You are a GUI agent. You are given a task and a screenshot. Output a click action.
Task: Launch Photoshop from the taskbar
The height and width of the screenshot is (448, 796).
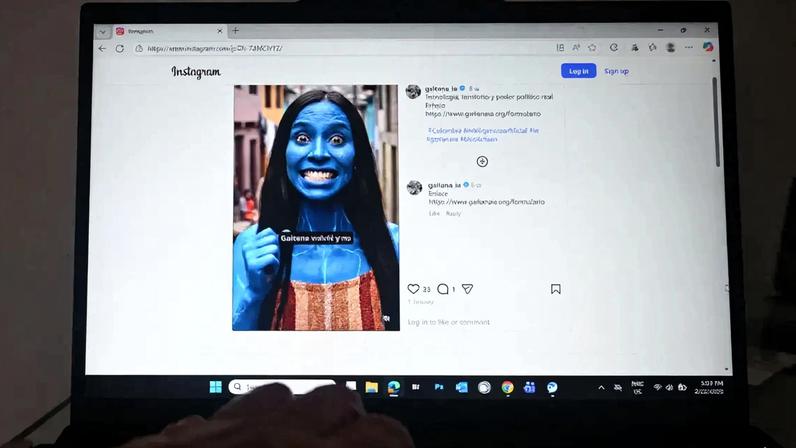pos(439,387)
